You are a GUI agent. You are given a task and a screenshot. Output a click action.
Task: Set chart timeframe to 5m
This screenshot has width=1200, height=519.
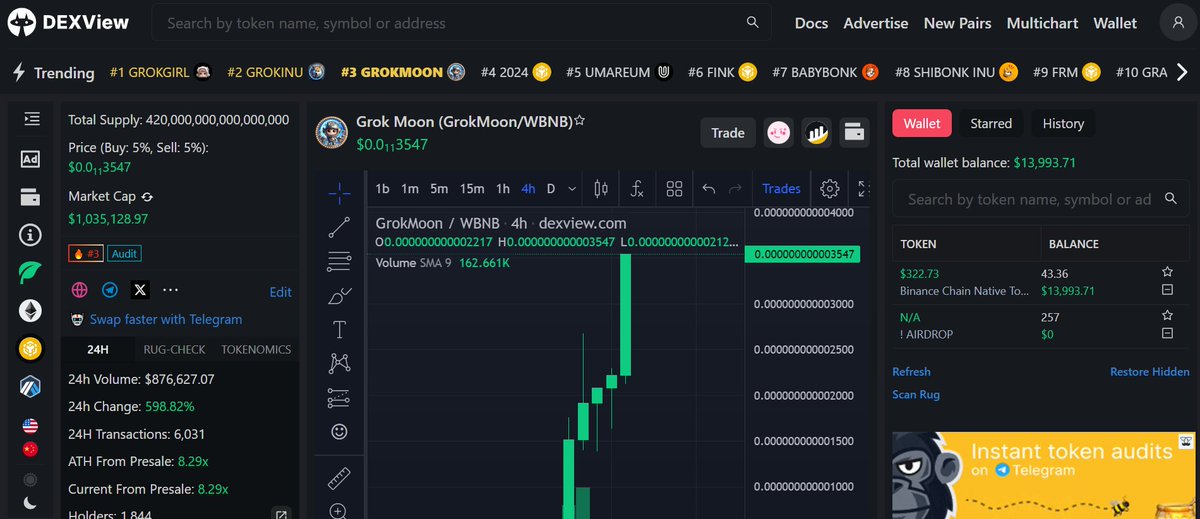point(439,188)
